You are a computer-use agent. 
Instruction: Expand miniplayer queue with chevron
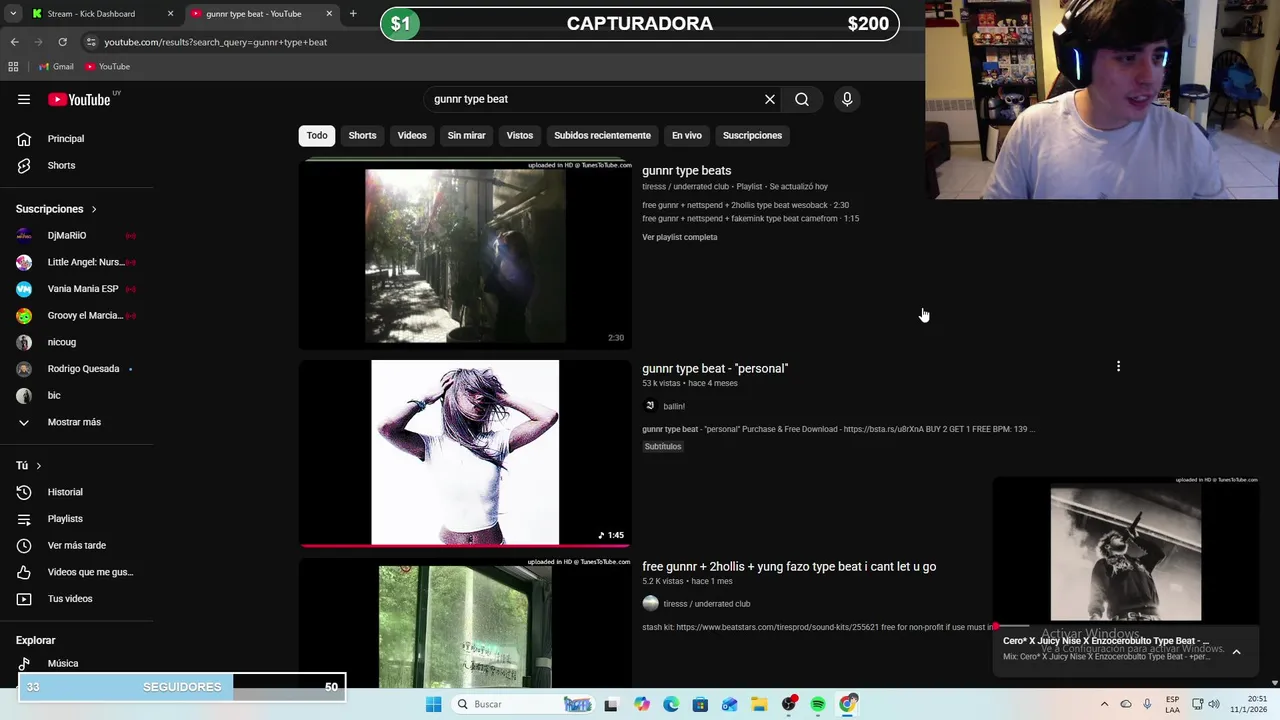click(x=1236, y=651)
